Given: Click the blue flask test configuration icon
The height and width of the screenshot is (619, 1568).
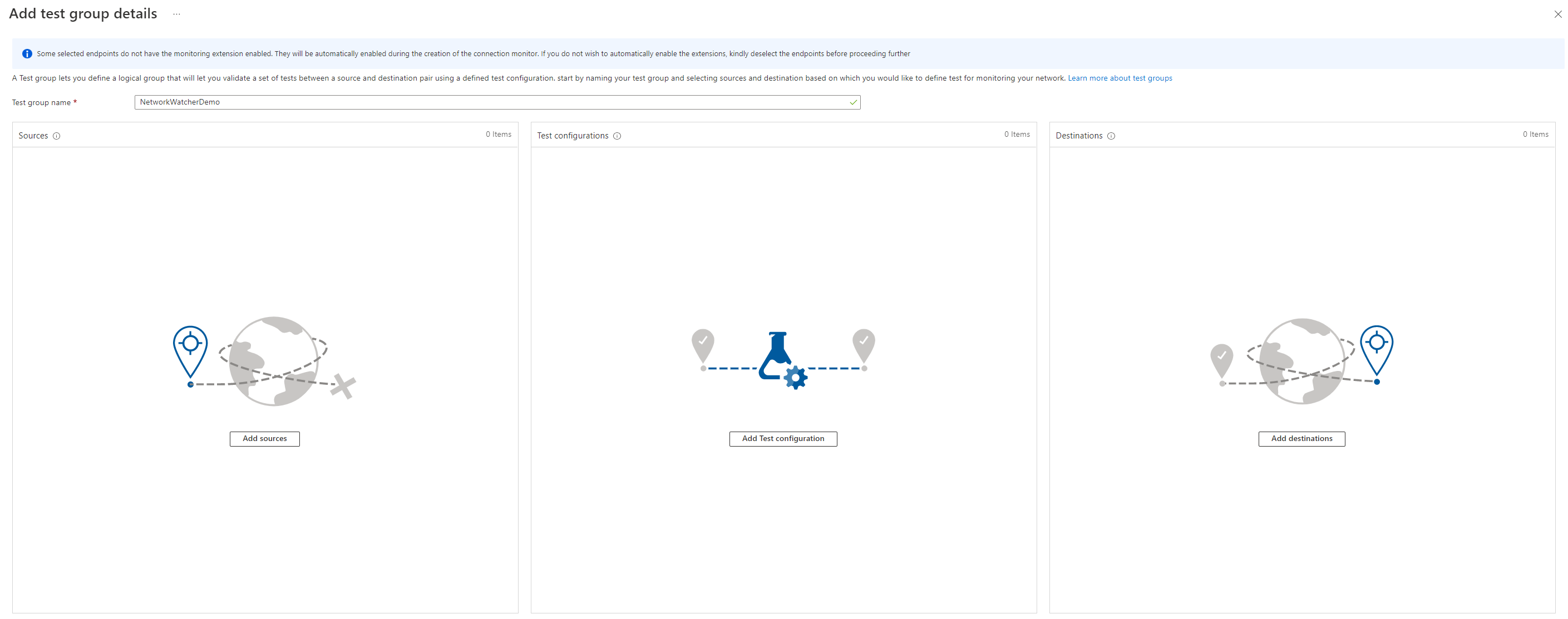Looking at the screenshot, I should click(x=783, y=360).
